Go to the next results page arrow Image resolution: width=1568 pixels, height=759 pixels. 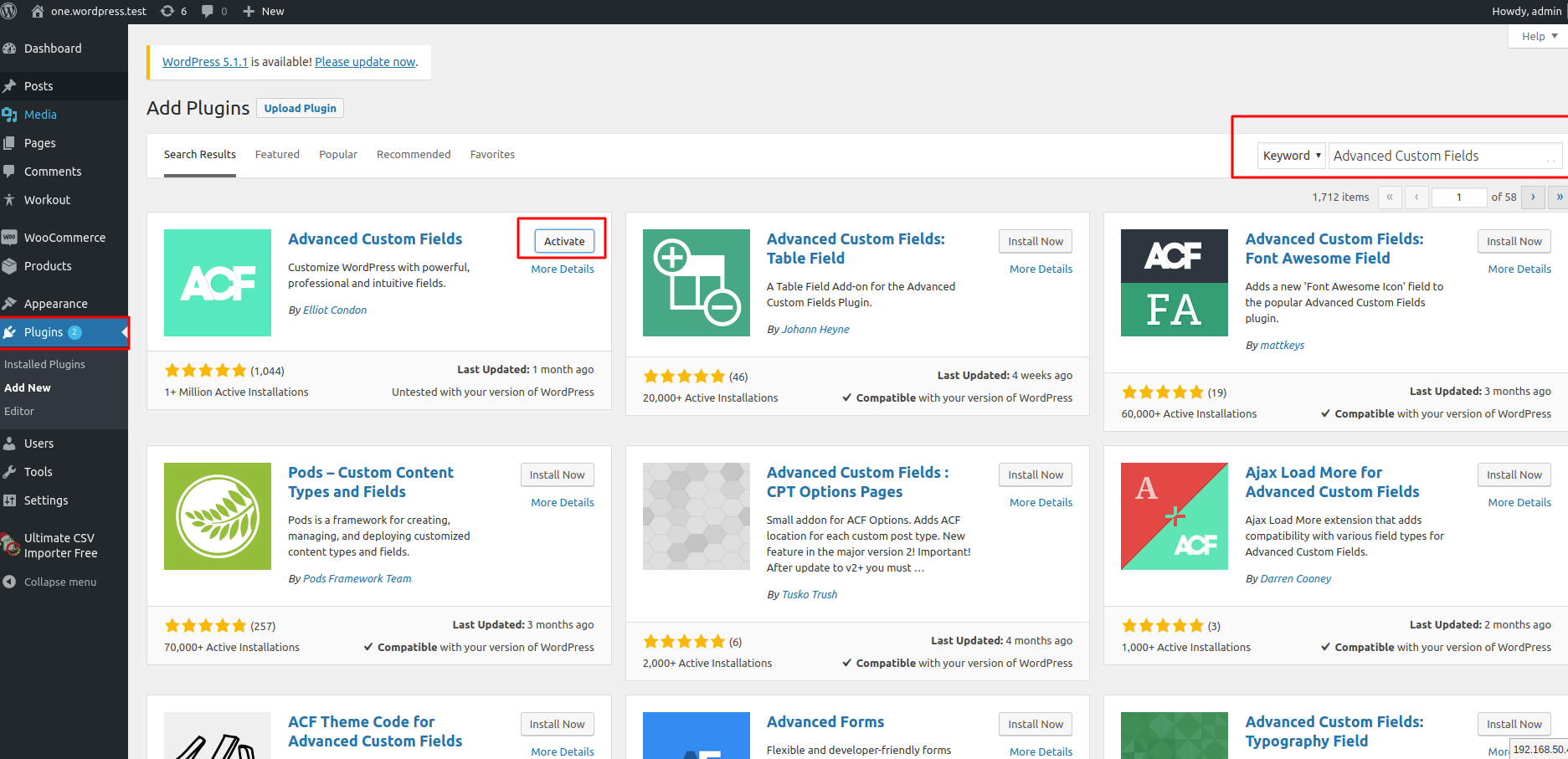[x=1533, y=197]
